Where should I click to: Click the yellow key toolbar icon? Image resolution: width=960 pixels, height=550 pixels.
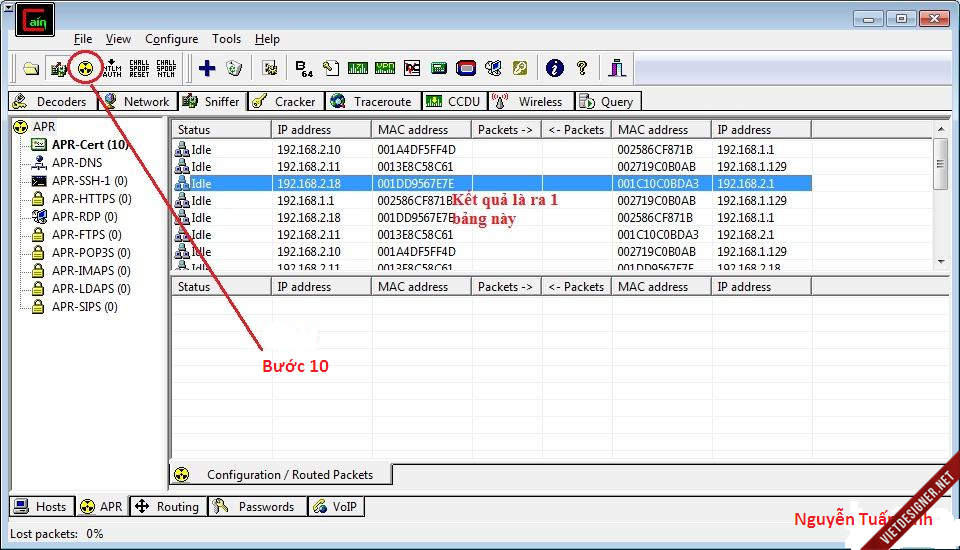pos(520,68)
